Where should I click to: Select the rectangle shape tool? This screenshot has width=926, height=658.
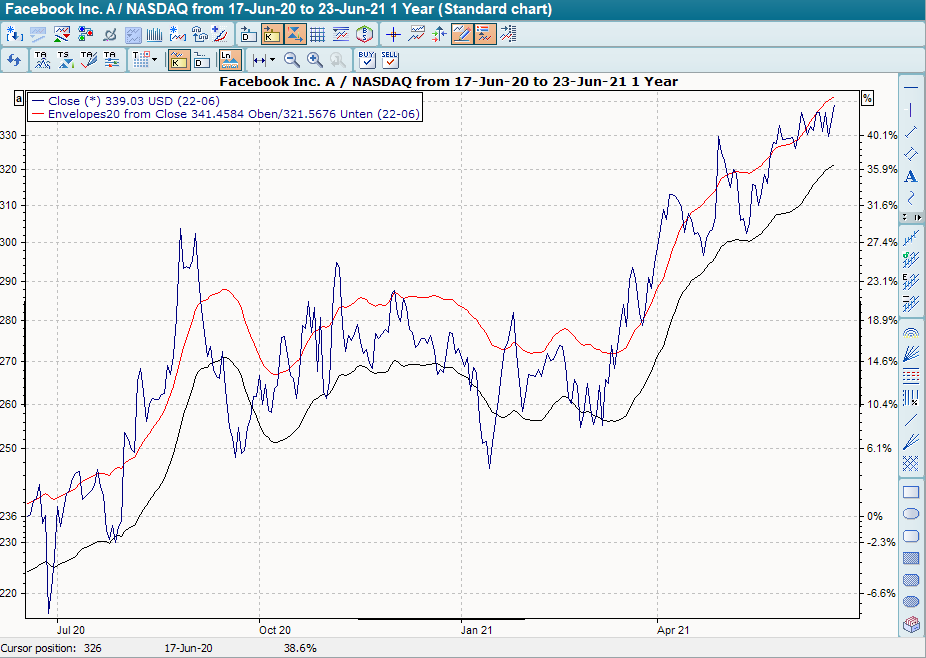[x=911, y=492]
